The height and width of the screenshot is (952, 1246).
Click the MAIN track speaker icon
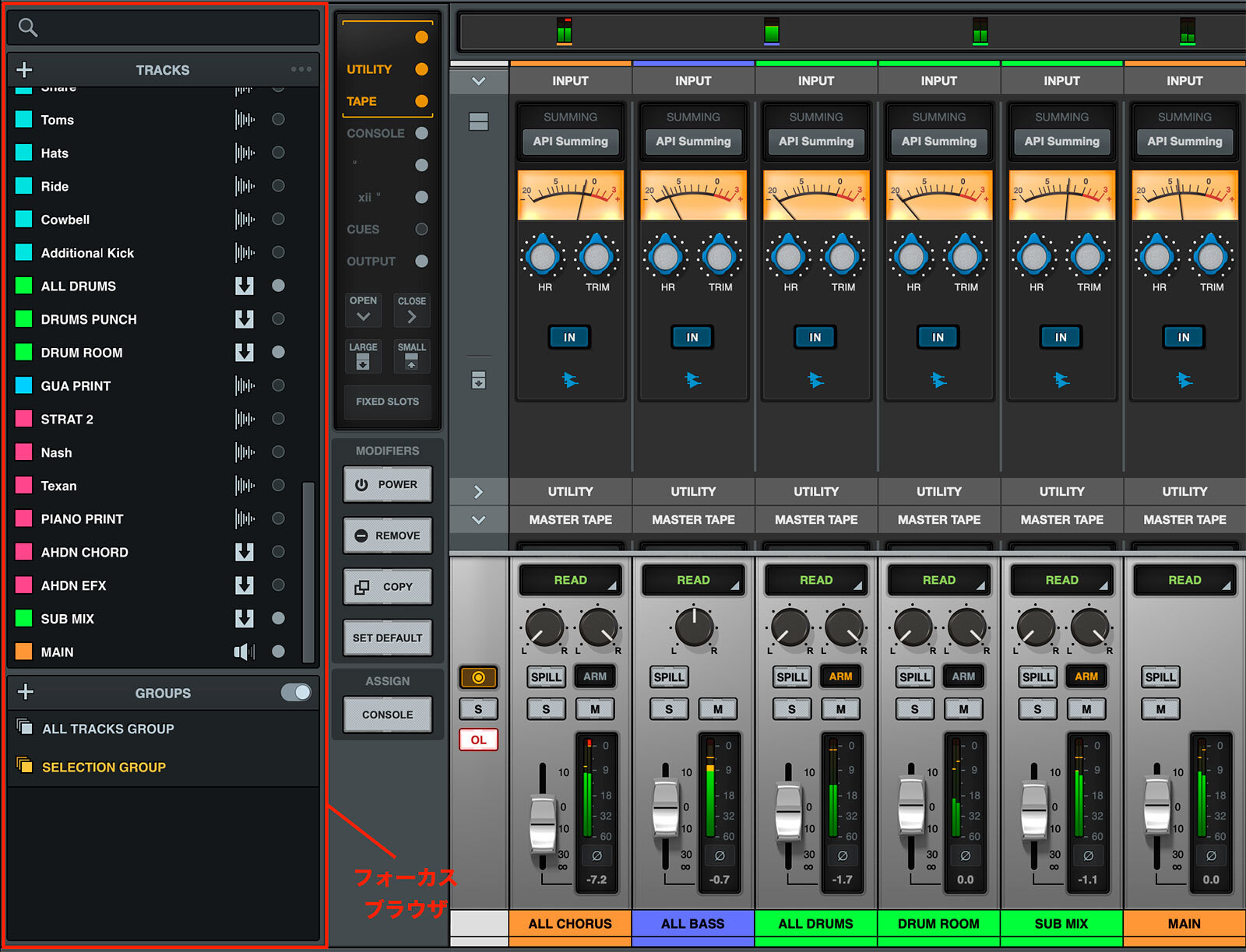tap(245, 652)
